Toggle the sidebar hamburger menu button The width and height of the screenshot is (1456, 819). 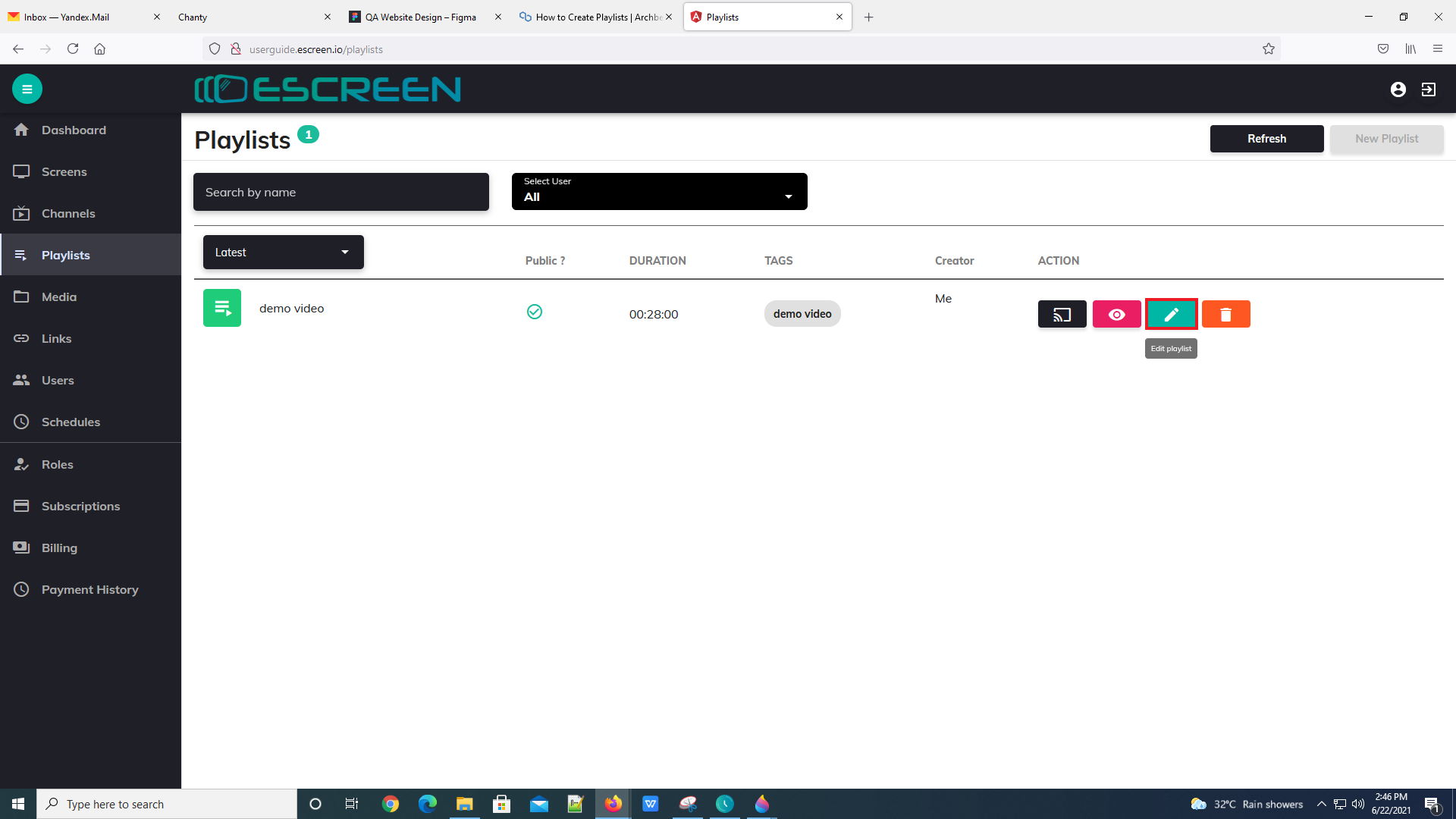click(x=27, y=89)
